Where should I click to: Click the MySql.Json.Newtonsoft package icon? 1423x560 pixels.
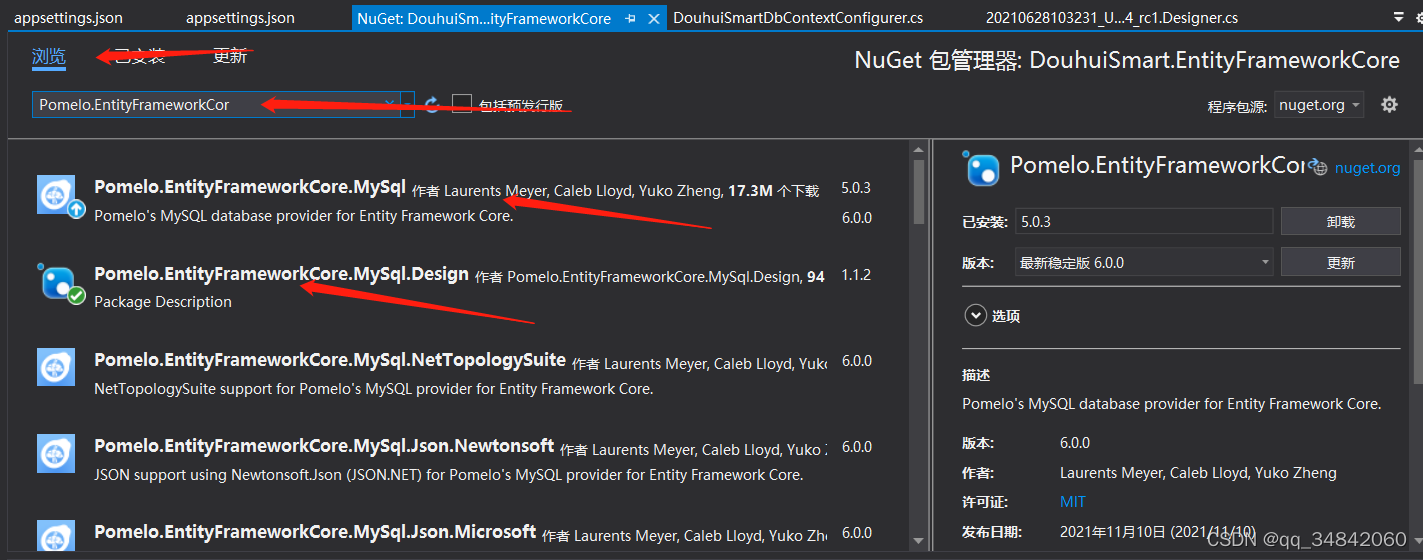(x=56, y=453)
